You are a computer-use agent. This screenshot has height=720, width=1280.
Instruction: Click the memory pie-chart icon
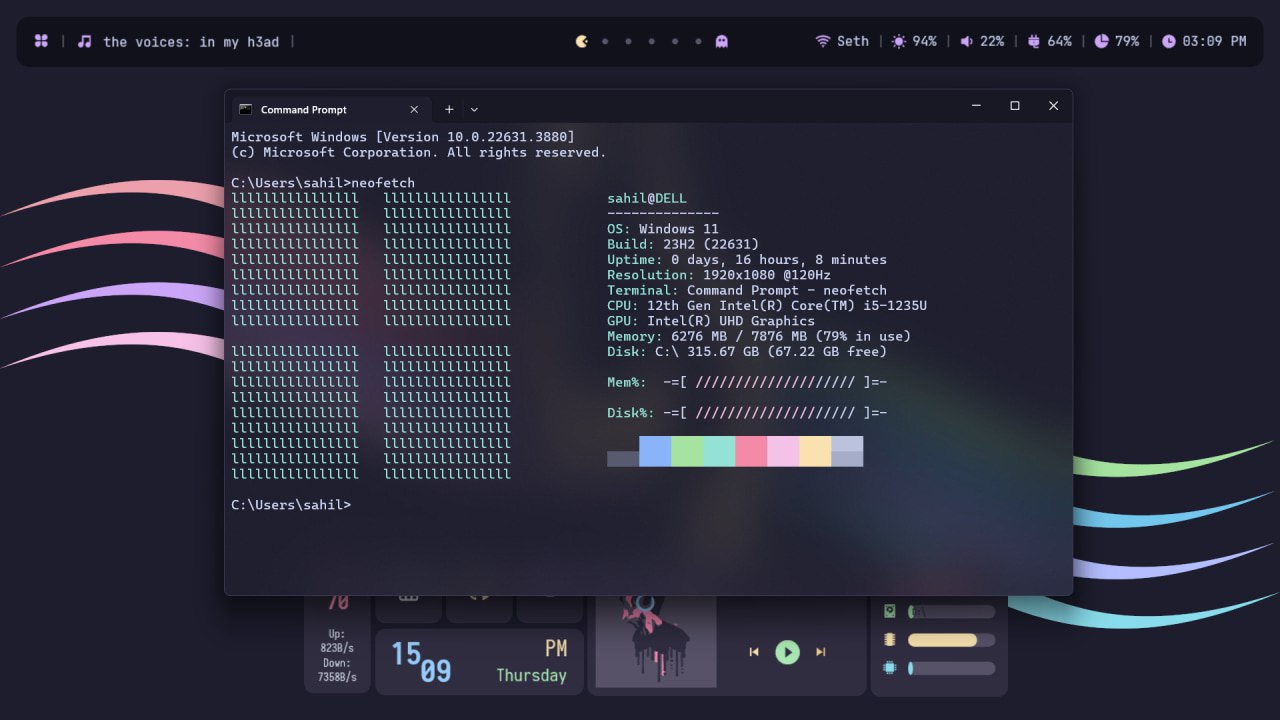click(1101, 41)
